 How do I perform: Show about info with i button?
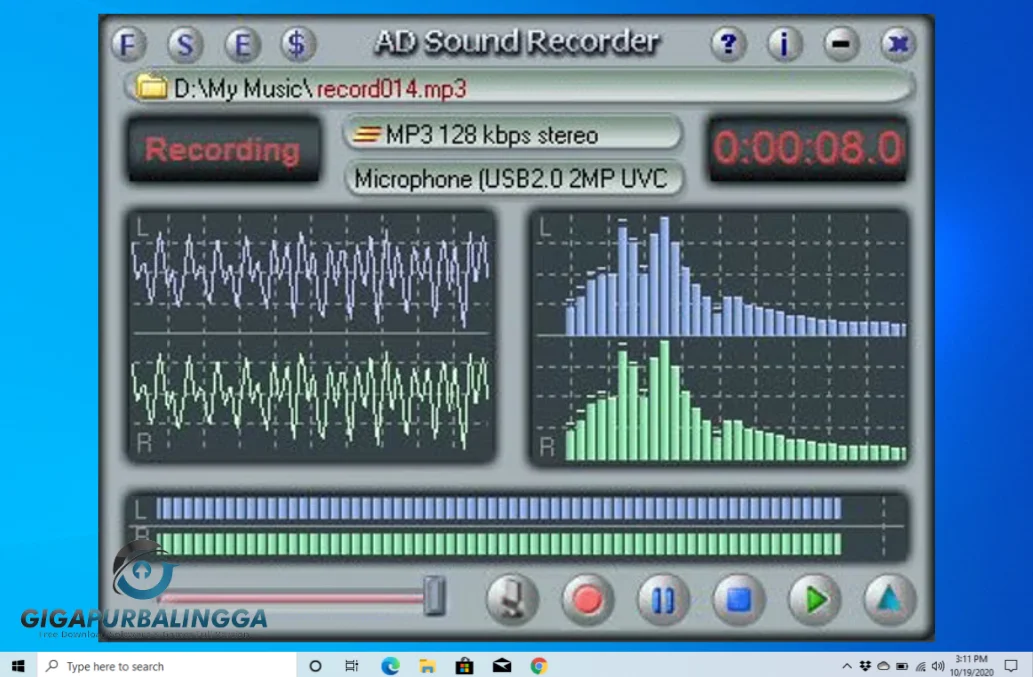[x=785, y=44]
